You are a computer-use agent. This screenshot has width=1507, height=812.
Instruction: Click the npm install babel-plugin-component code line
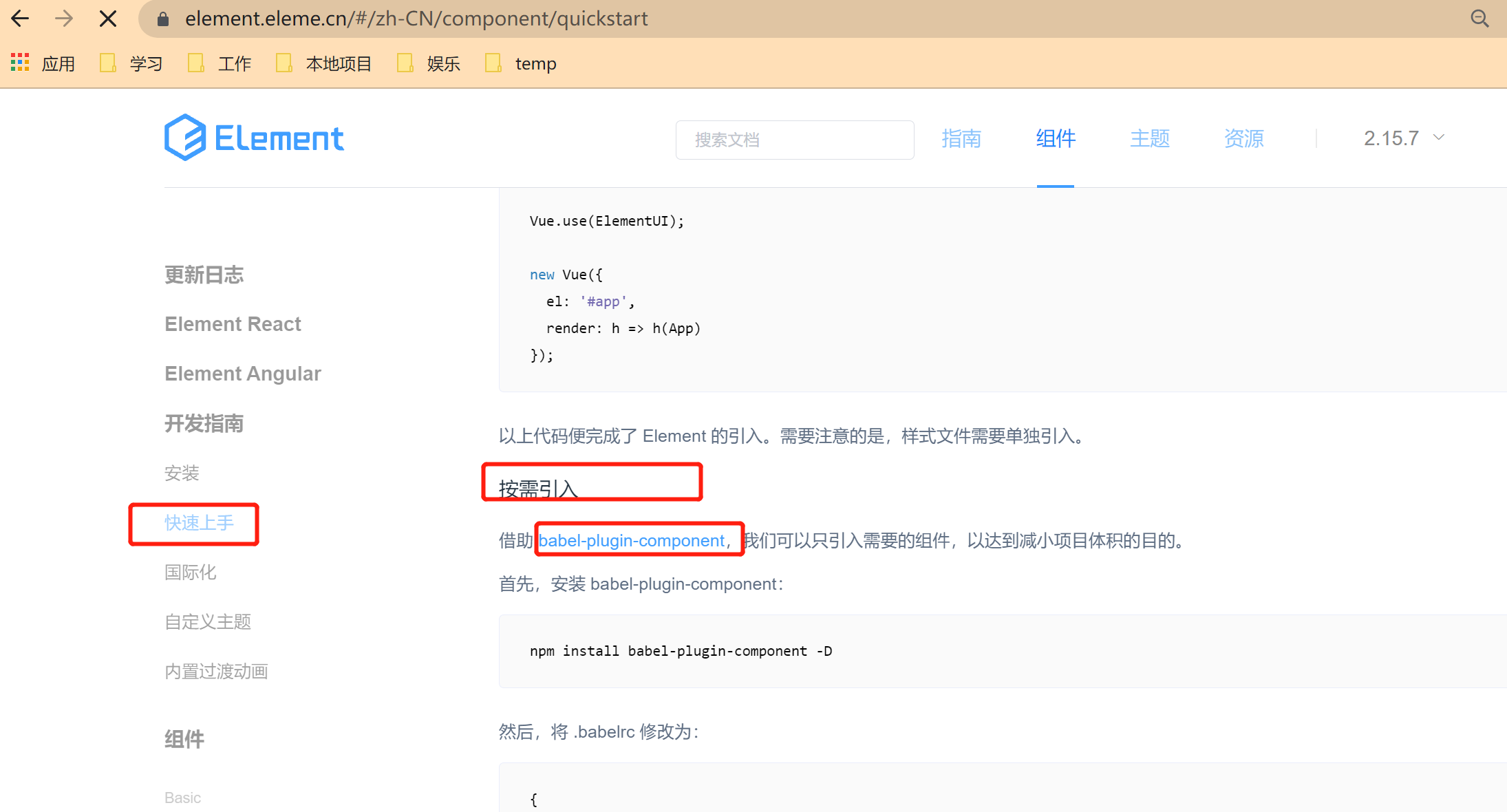click(x=681, y=651)
